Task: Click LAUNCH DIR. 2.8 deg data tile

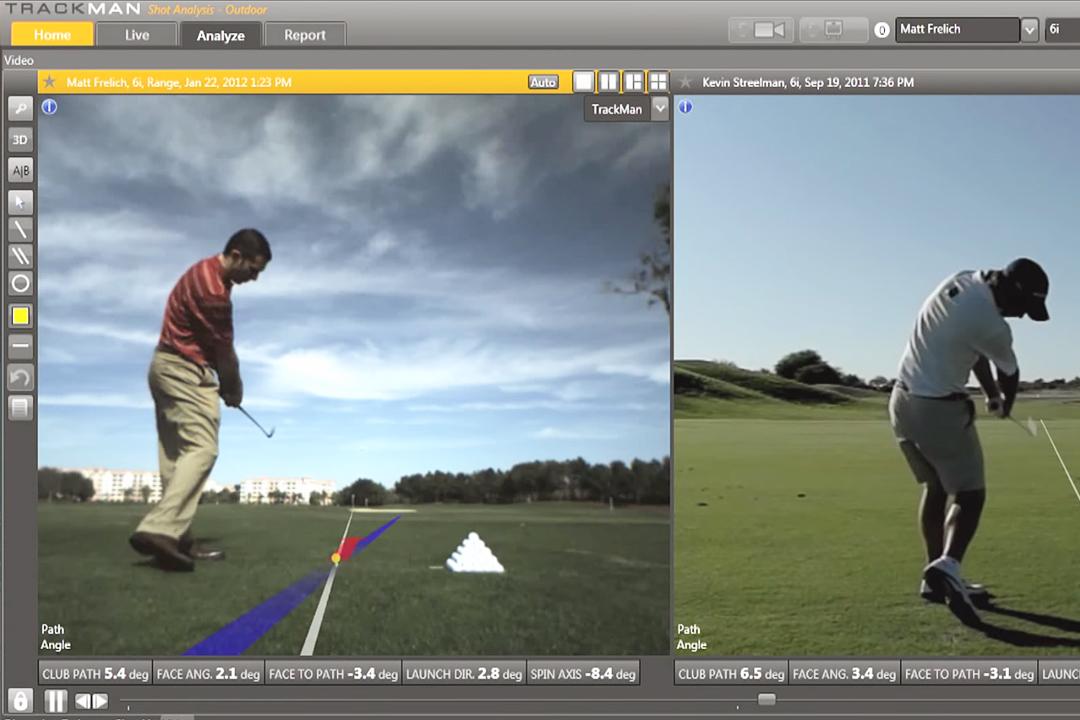Action: point(464,674)
